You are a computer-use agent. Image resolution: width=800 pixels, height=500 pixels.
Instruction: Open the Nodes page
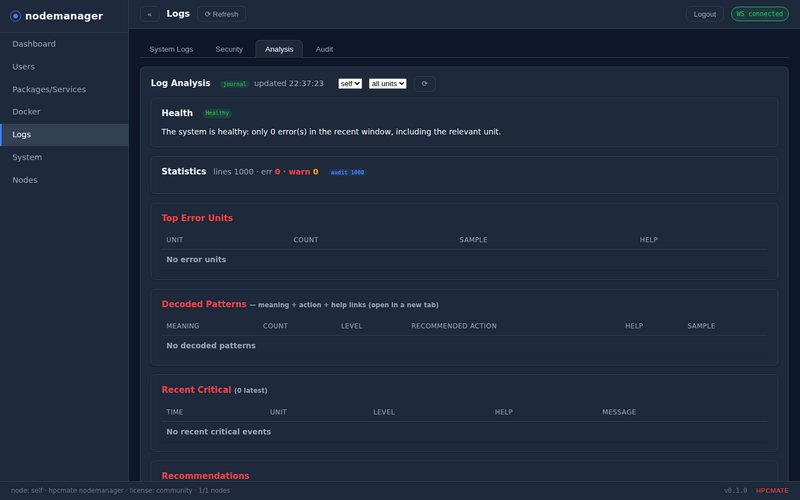point(64,180)
